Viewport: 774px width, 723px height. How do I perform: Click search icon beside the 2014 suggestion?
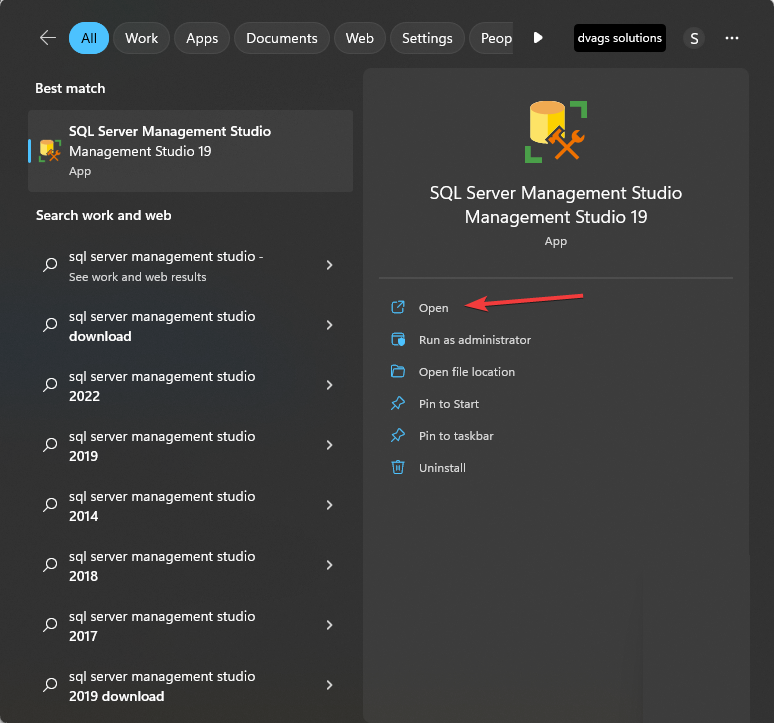[50, 505]
